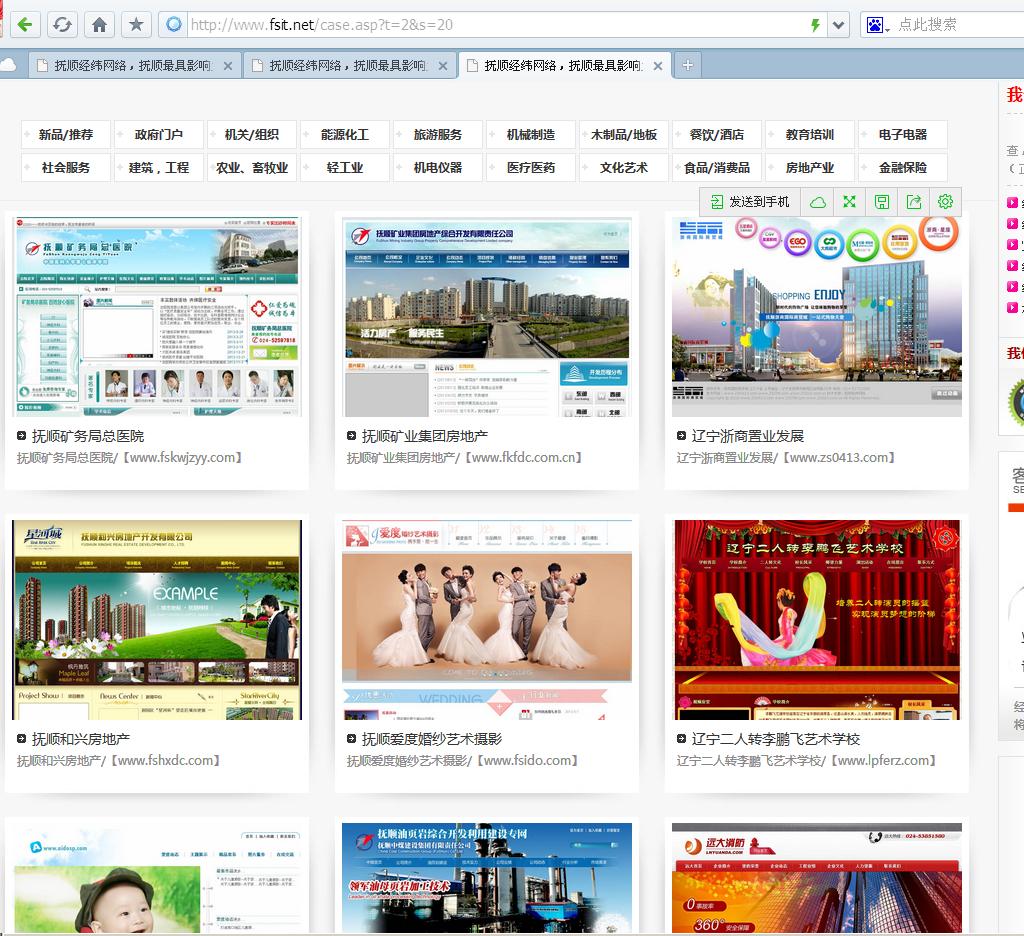Click the green share export icon
The height and width of the screenshot is (936, 1024).
click(x=914, y=202)
